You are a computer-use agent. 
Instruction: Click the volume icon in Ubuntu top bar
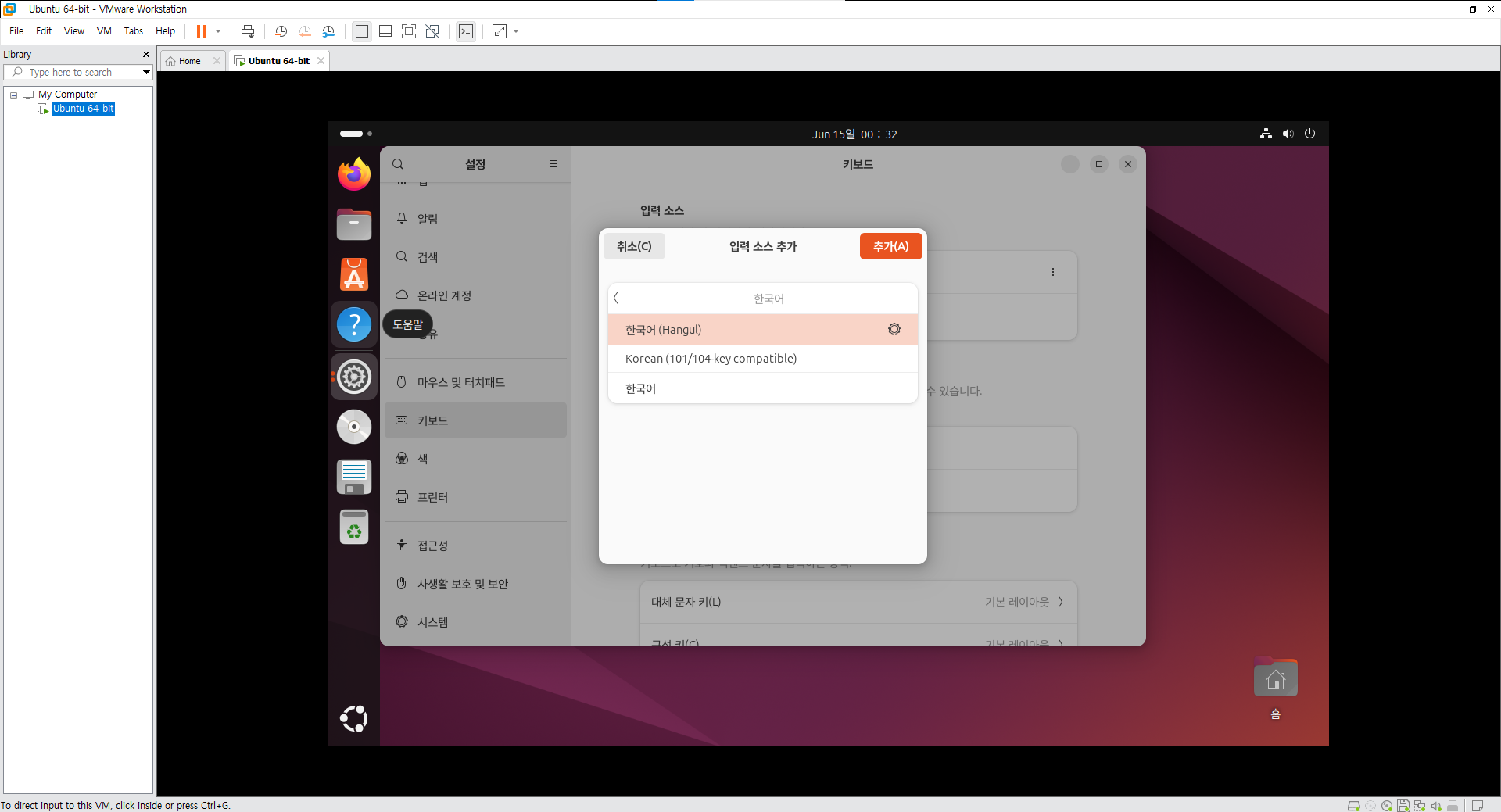pyautogui.click(x=1288, y=134)
